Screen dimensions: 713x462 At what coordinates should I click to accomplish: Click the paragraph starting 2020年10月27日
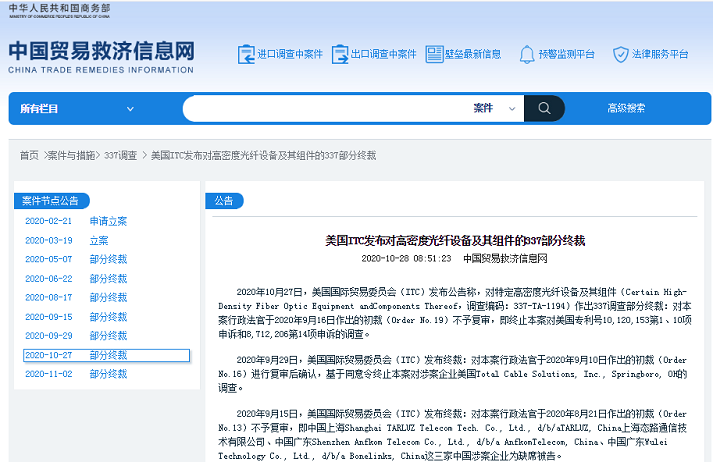click(455, 313)
